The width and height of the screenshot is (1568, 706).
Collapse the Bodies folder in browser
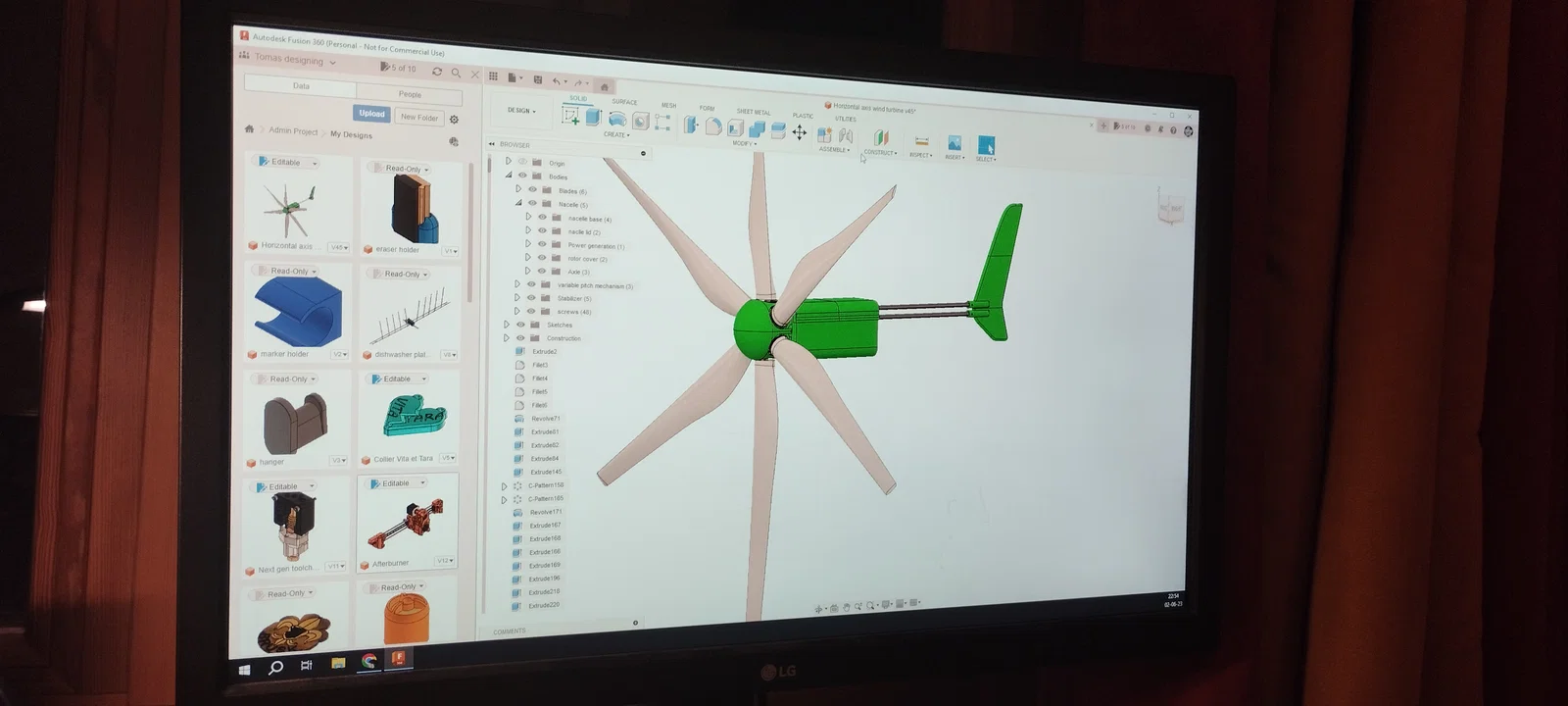(x=508, y=175)
